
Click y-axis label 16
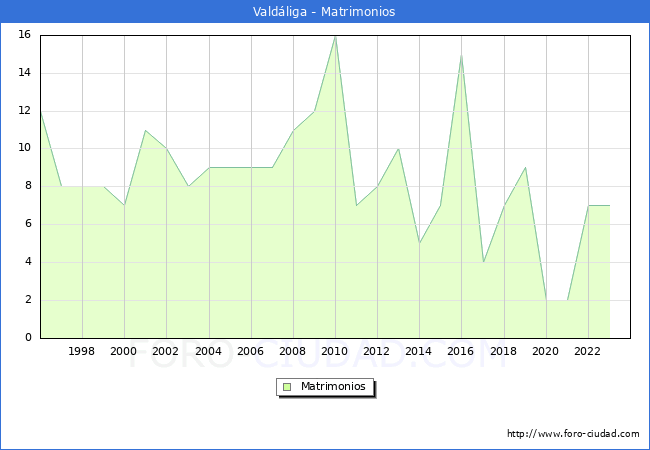point(25,34)
